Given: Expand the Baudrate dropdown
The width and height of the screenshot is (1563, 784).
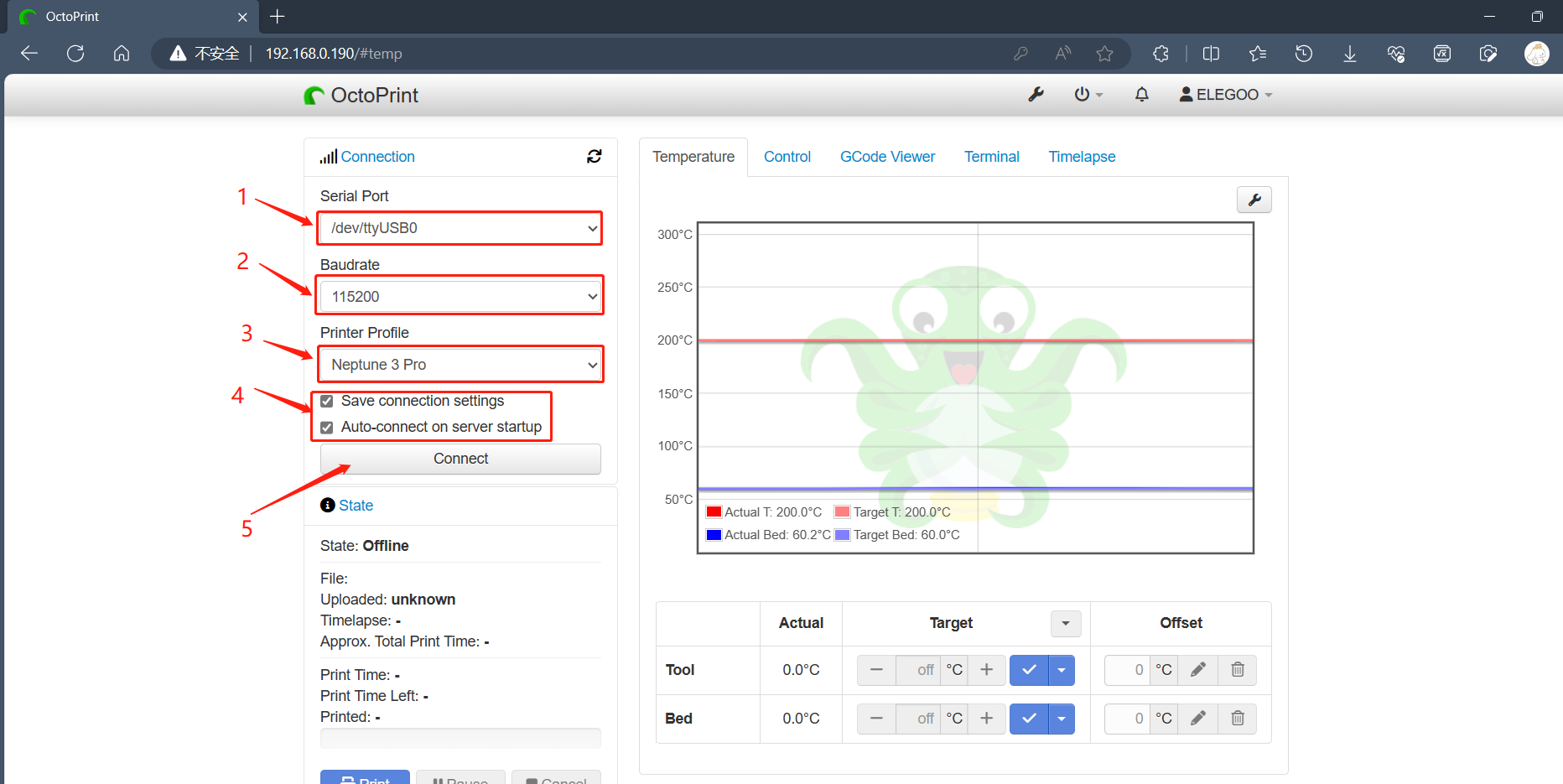Looking at the screenshot, I should [460, 297].
